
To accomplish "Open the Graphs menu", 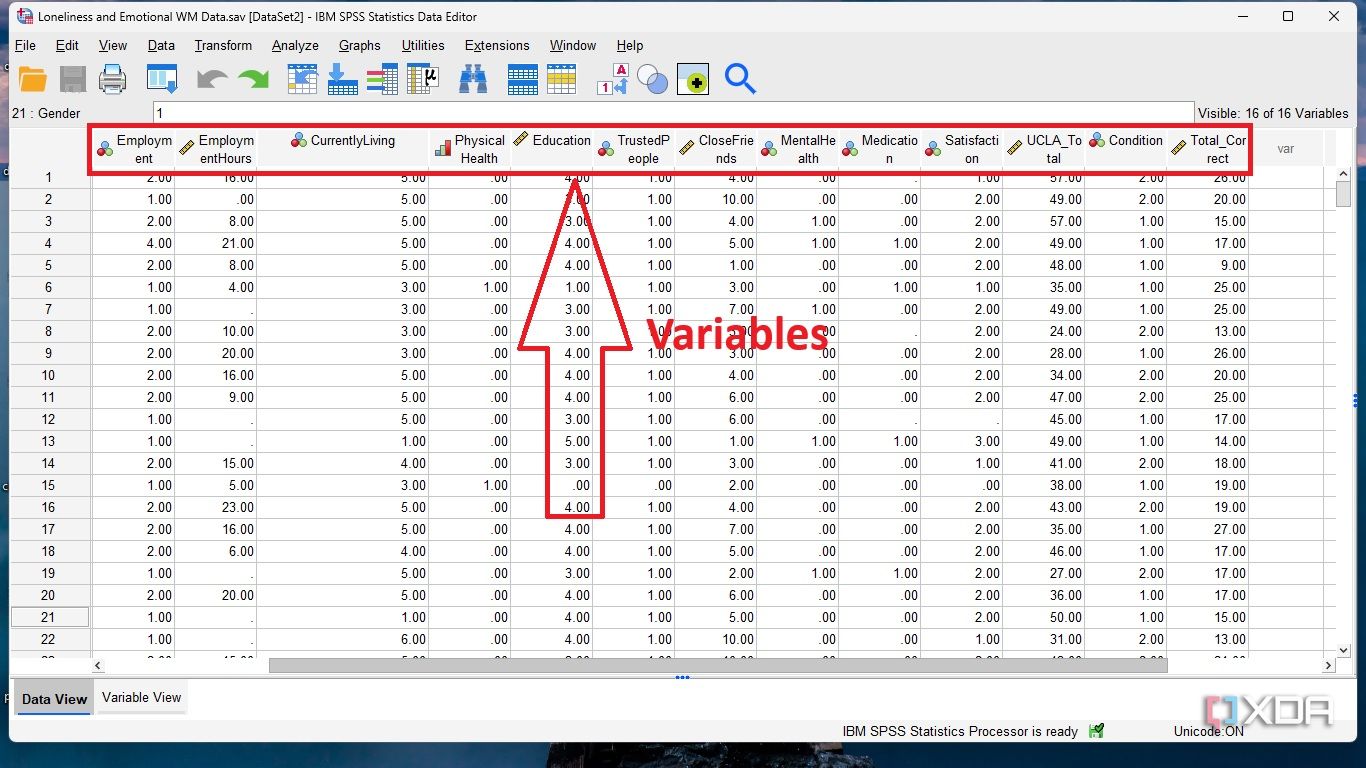I will pos(359,45).
